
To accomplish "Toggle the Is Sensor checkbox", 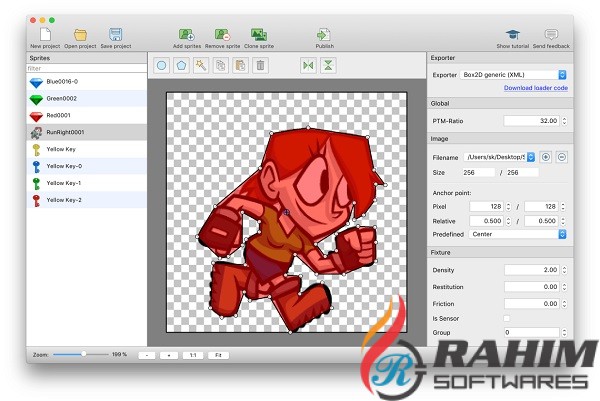I will coord(507,318).
